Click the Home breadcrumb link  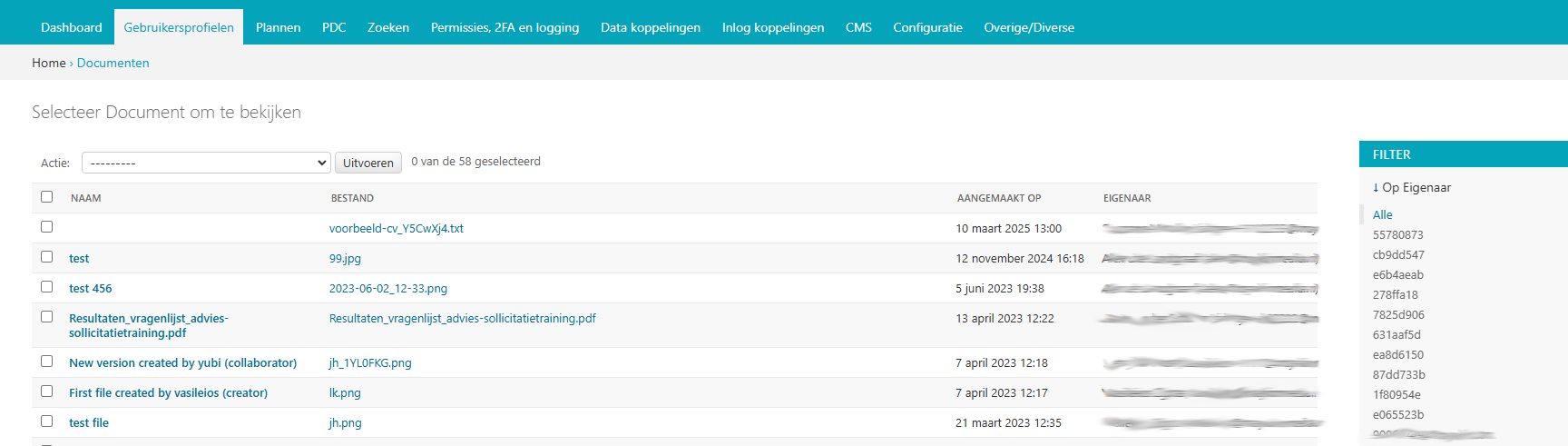click(48, 63)
